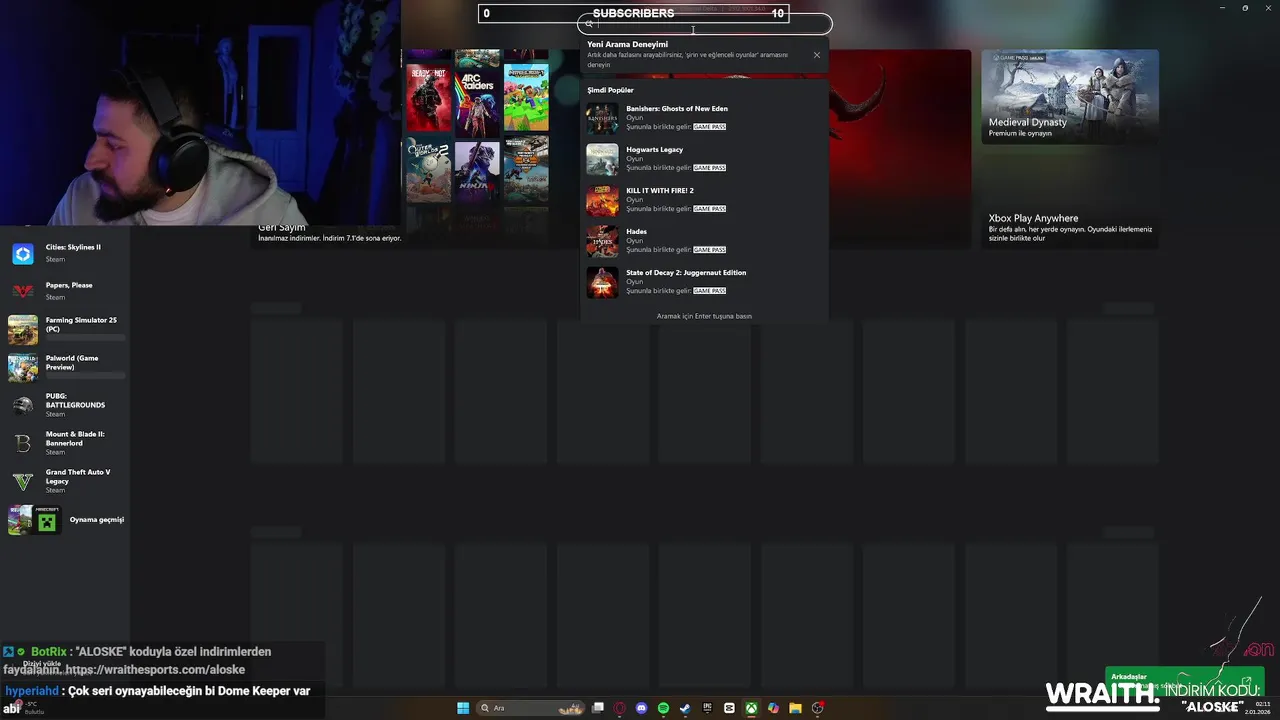Open Papers, Please in the sidebar

tap(65, 291)
